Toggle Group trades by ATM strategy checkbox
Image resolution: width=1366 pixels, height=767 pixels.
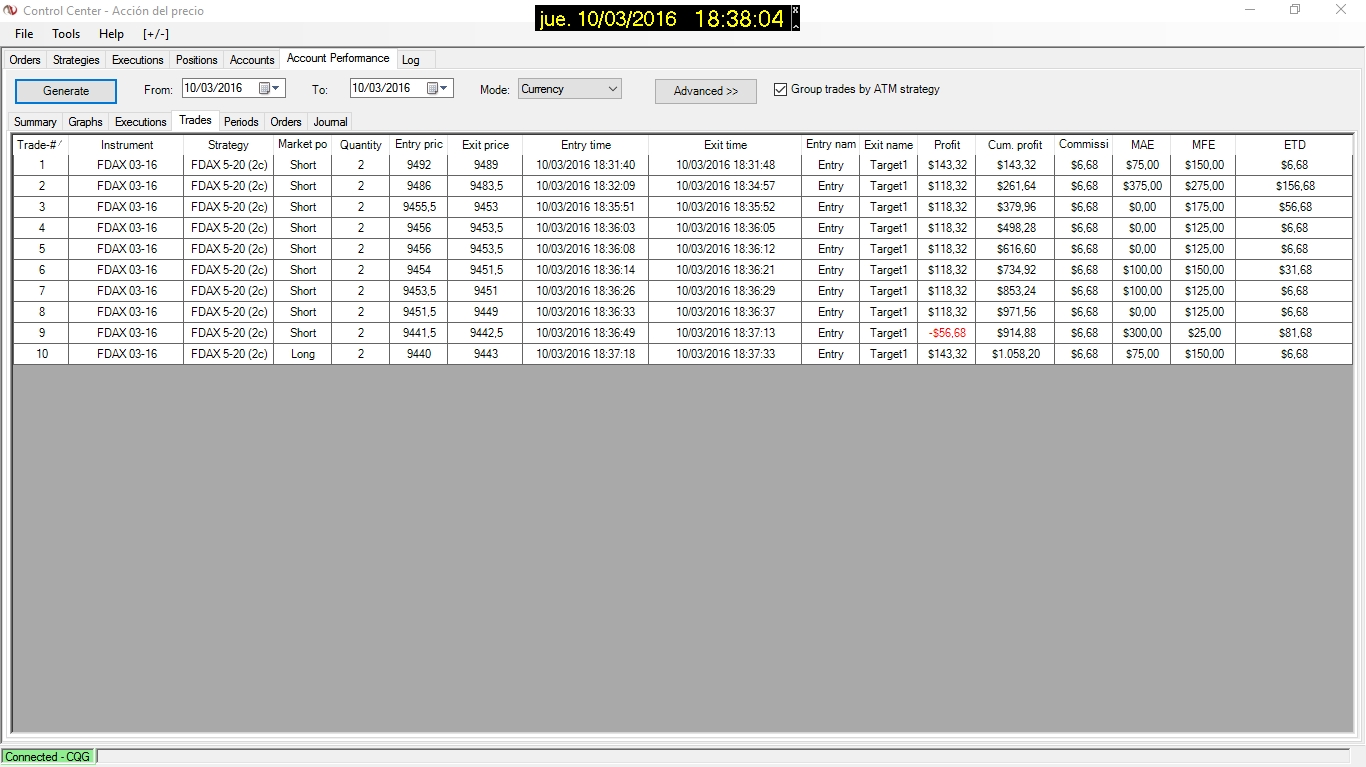click(x=781, y=90)
